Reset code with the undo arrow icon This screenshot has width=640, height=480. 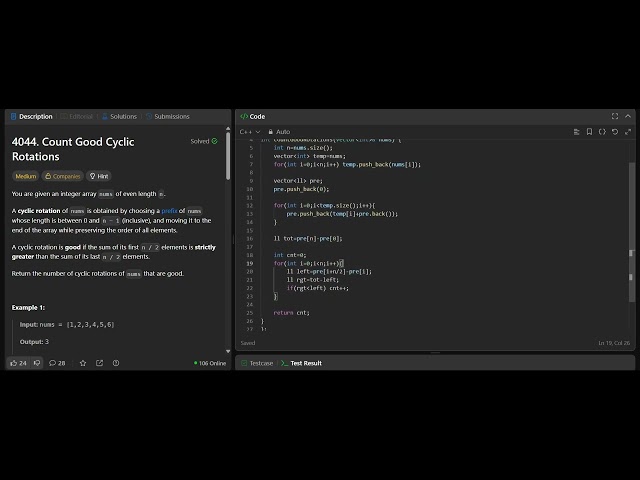pos(615,132)
